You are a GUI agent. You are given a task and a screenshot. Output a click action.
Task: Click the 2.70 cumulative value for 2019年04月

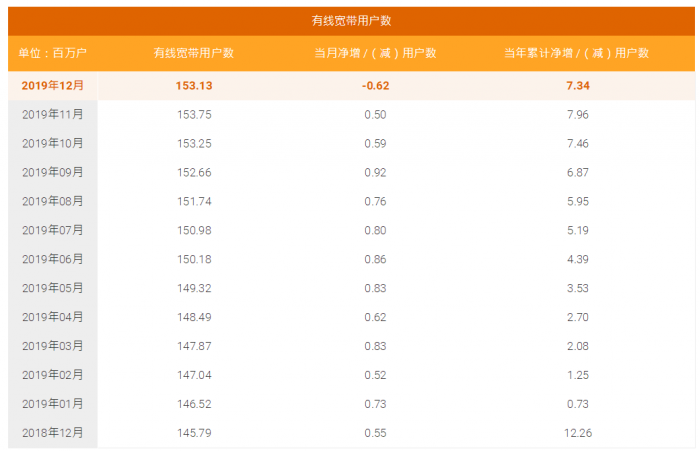(577, 317)
